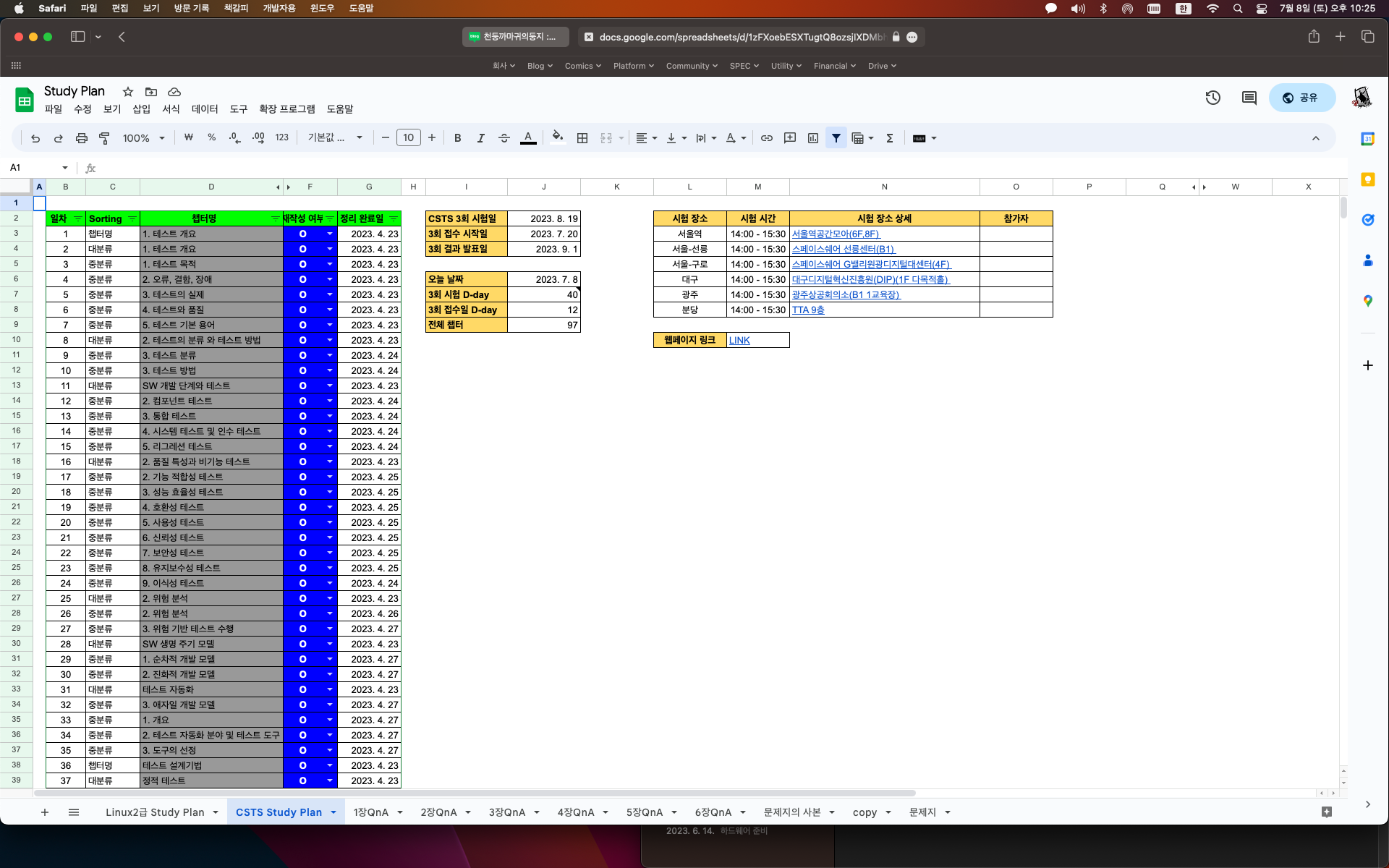1389x868 pixels.
Task: Open the comments panel icon
Action: 1249,98
